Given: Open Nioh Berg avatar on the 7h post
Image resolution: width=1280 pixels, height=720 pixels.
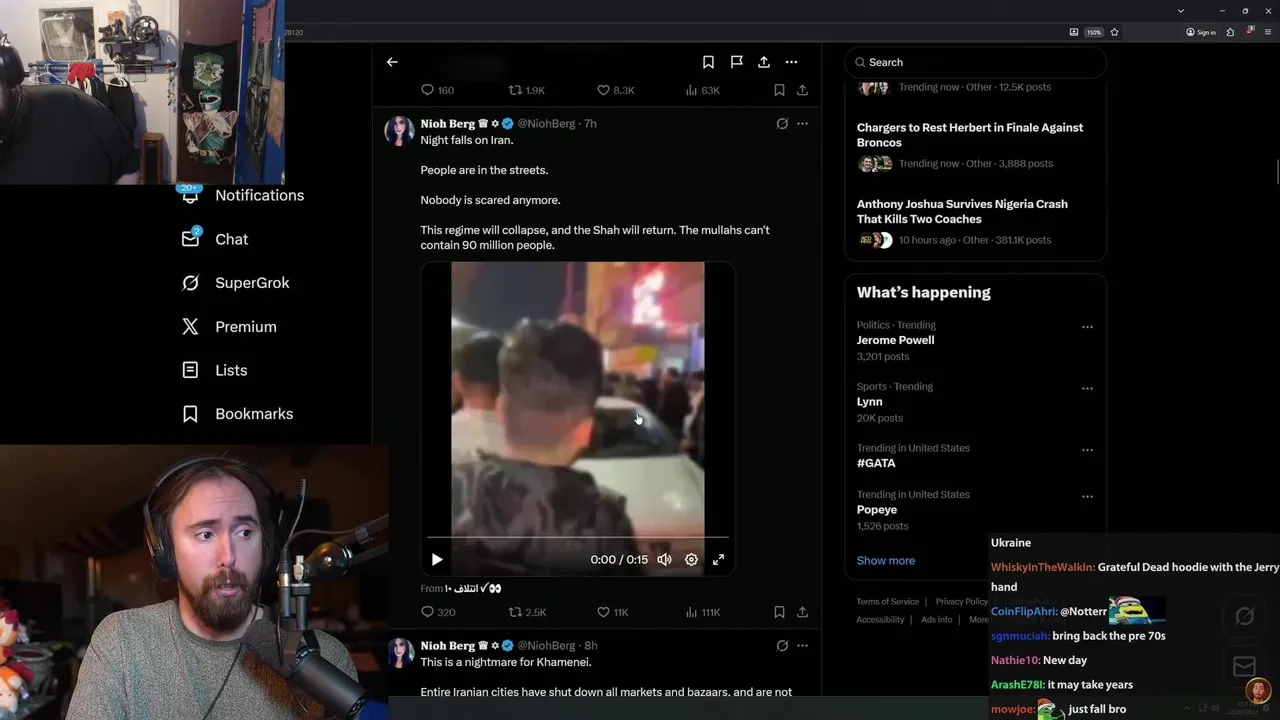Looking at the screenshot, I should [399, 131].
